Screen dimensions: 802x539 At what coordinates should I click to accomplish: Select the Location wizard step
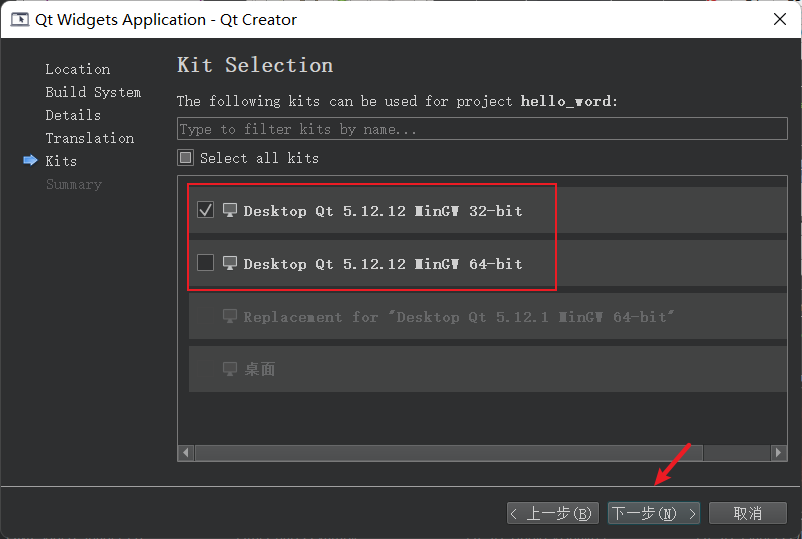pyautogui.click(x=78, y=69)
